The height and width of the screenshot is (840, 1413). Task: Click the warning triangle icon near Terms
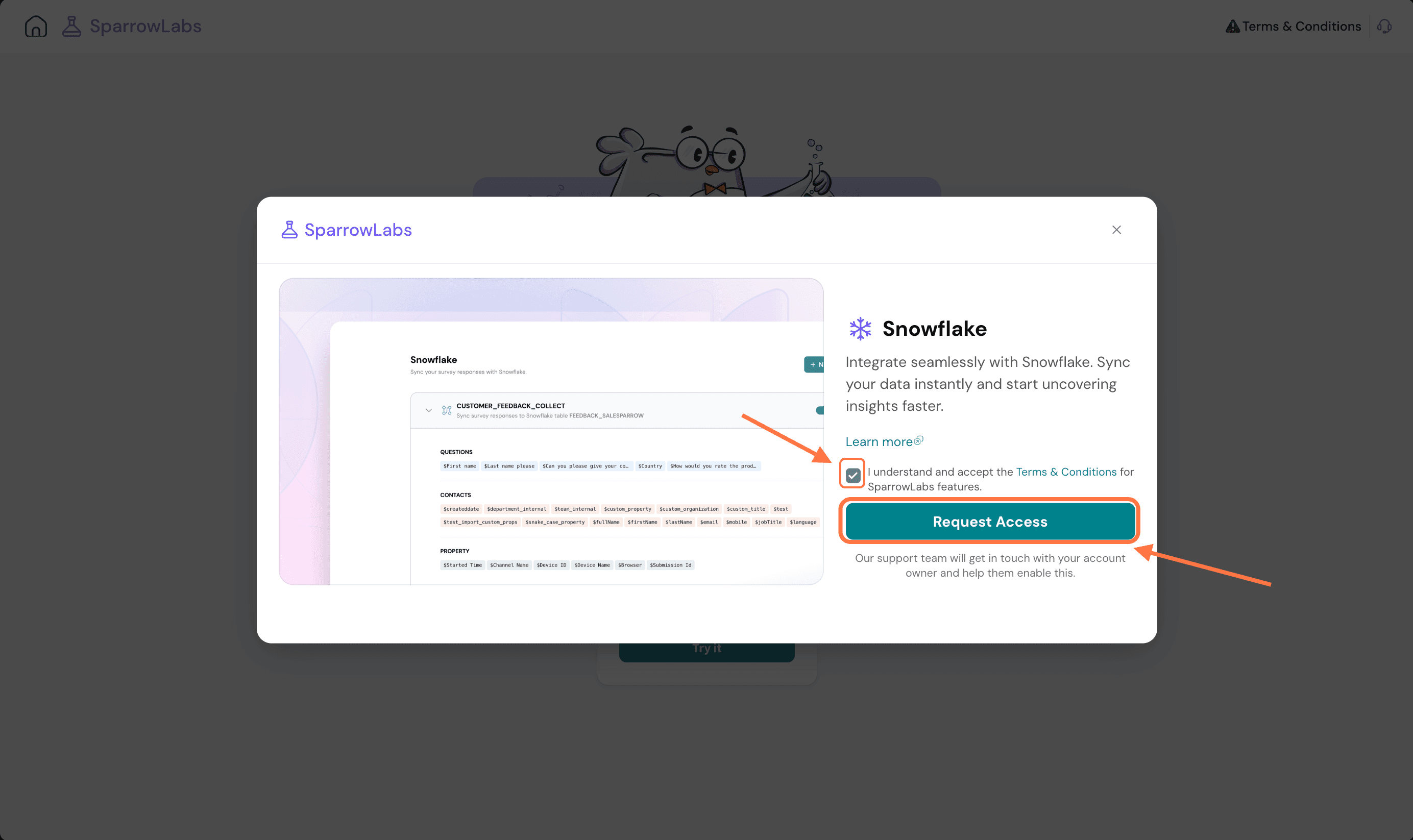coord(1232,26)
